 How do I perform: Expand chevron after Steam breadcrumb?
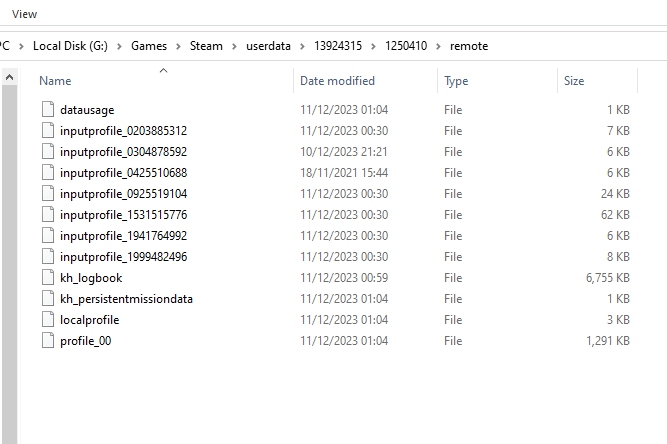click(x=234, y=46)
